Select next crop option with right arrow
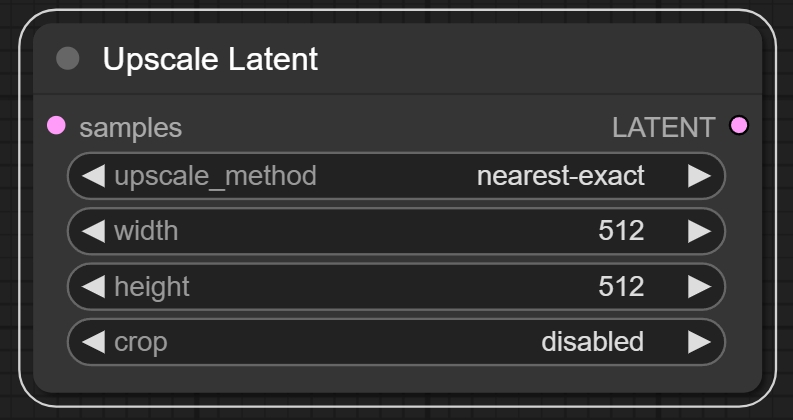The image size is (793, 420). coord(699,342)
